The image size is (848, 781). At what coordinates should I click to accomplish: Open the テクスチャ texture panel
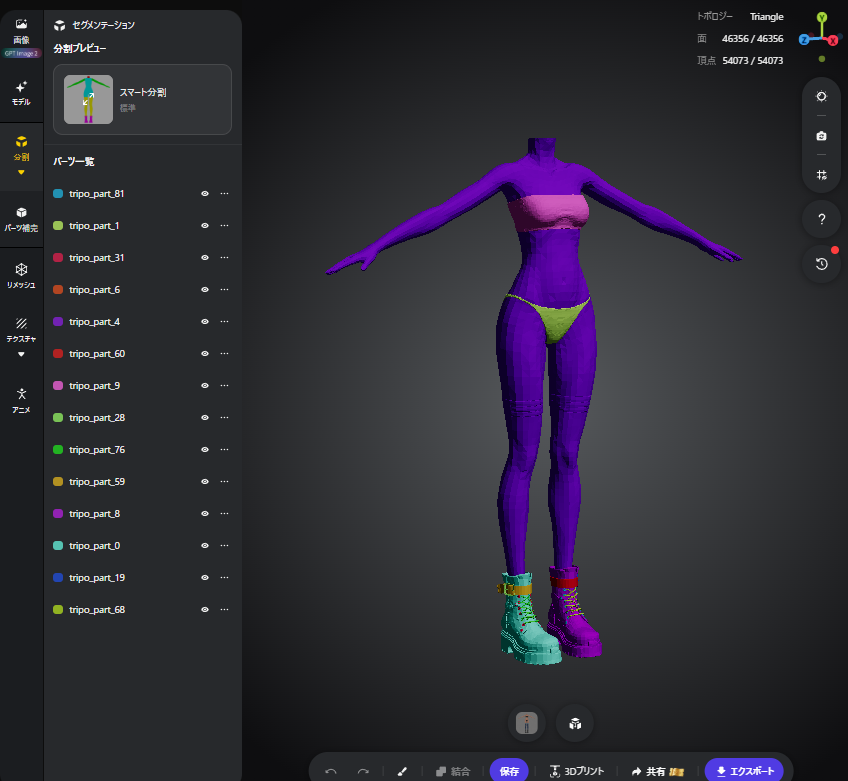[21, 330]
